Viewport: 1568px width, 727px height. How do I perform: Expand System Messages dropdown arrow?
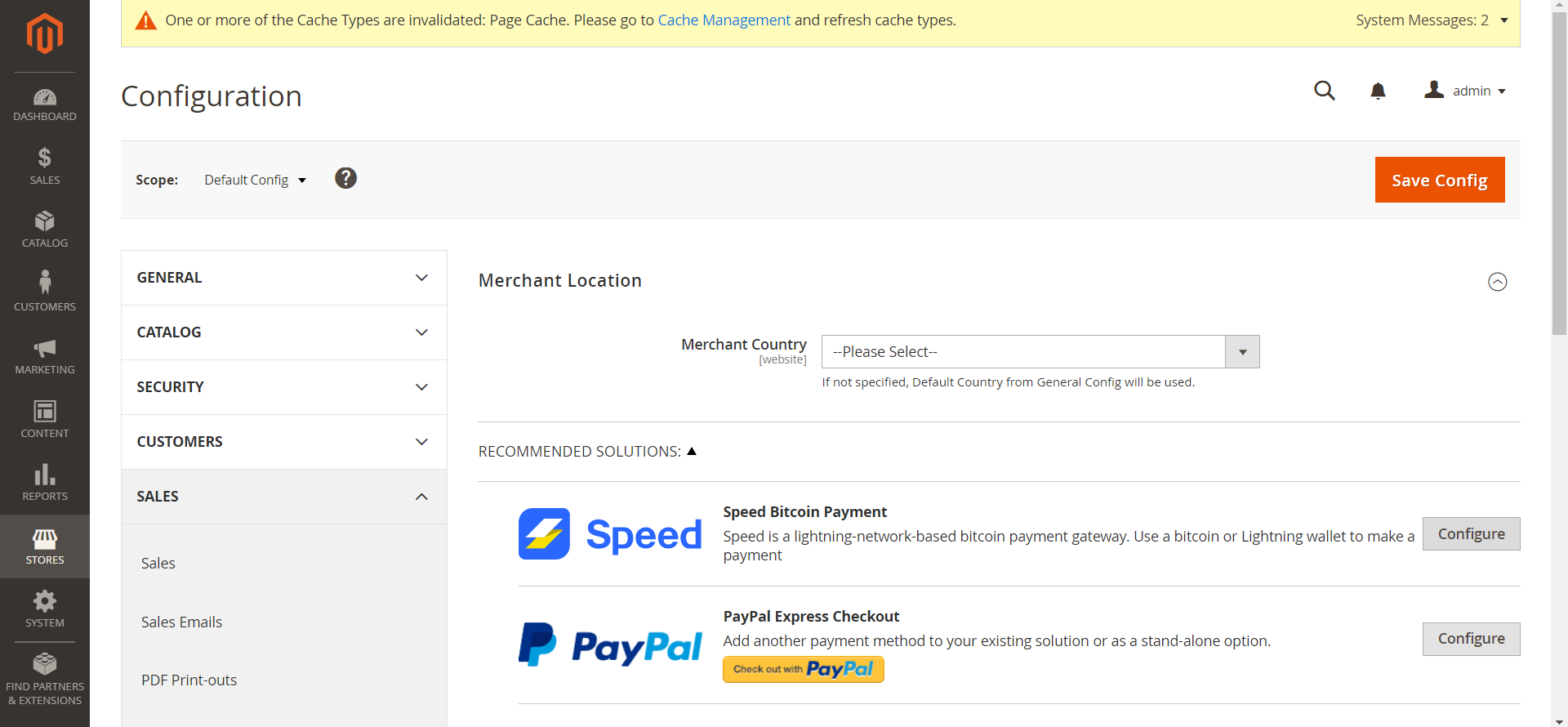point(1504,20)
